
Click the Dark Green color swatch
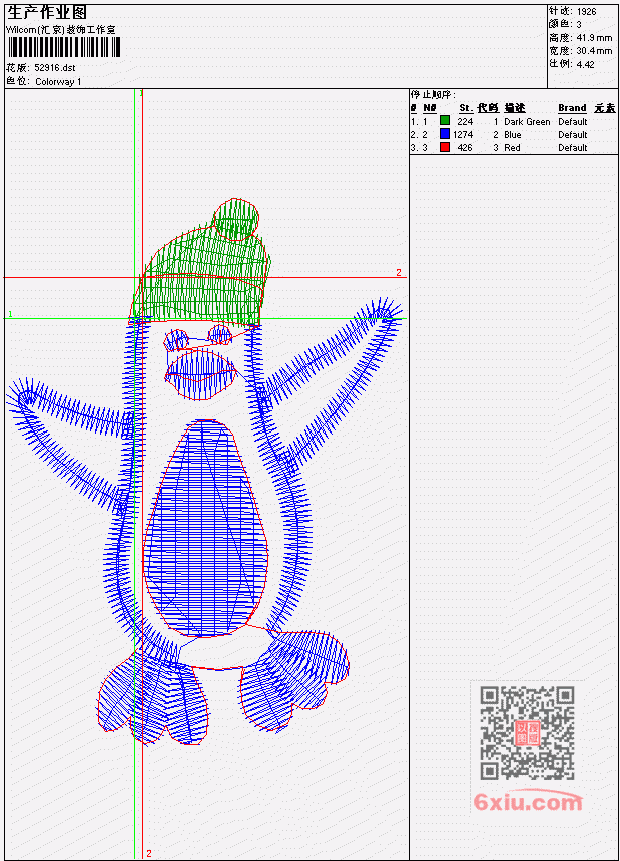445,121
